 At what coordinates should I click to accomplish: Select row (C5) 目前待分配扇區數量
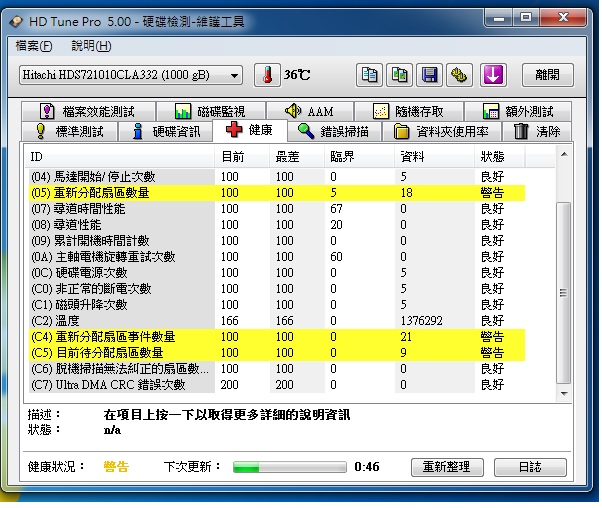click(277, 352)
